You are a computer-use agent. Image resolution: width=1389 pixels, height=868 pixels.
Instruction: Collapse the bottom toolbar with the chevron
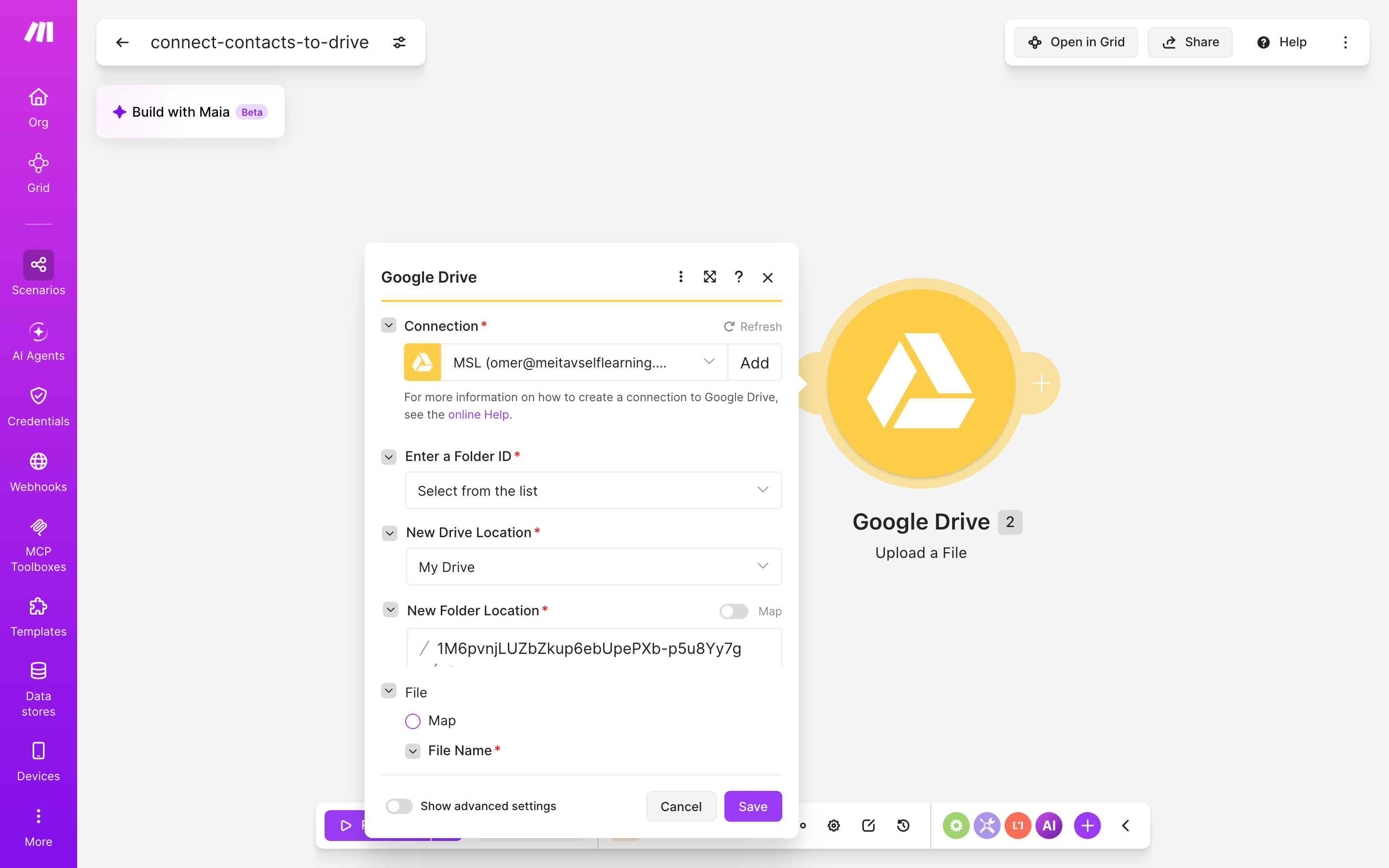point(1126,826)
